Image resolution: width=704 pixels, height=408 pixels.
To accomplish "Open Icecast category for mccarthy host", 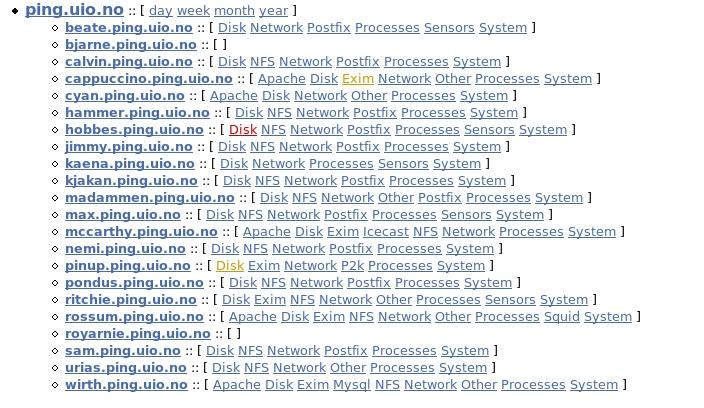I will tap(385, 232).
